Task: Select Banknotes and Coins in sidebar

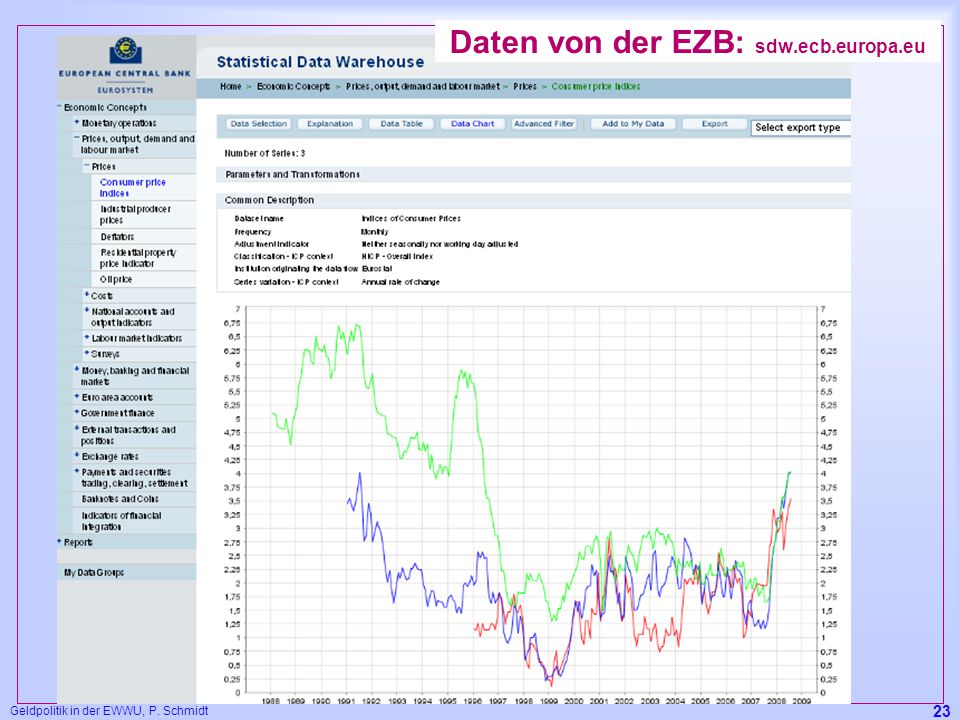Action: tap(120, 499)
